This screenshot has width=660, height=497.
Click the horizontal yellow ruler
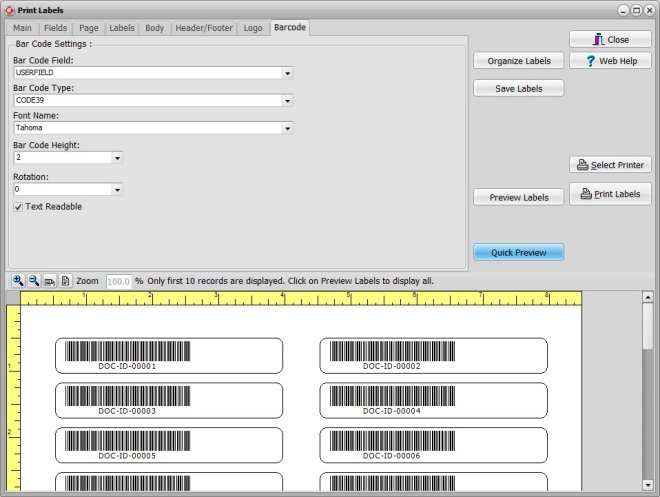point(301,298)
